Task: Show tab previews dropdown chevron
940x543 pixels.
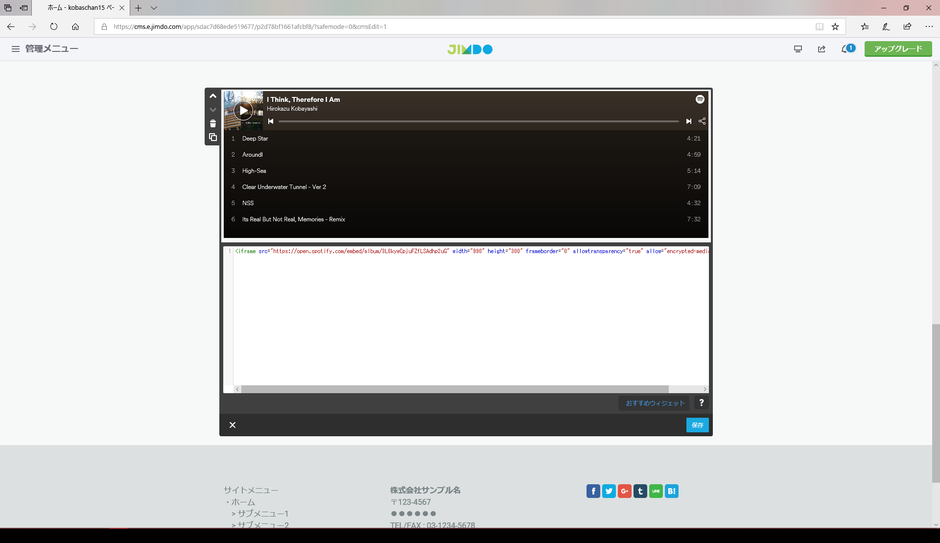Action: 153,8
